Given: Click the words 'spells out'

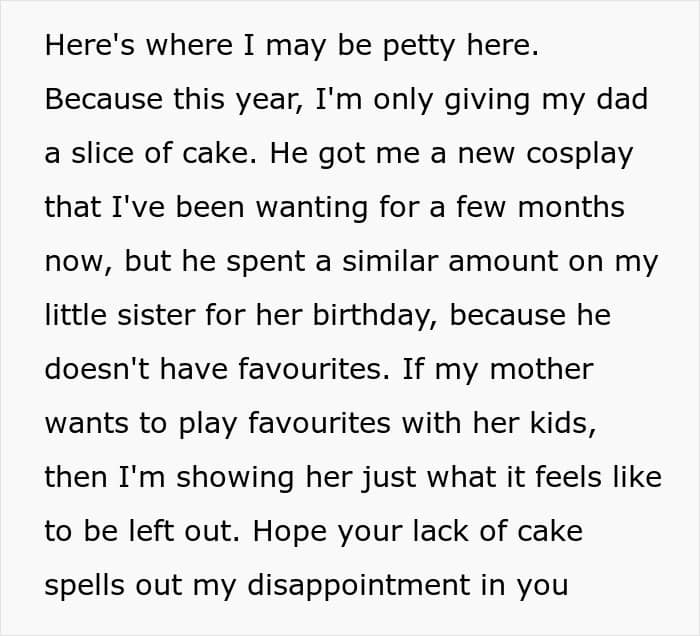Looking at the screenshot, I should click(x=113, y=586).
